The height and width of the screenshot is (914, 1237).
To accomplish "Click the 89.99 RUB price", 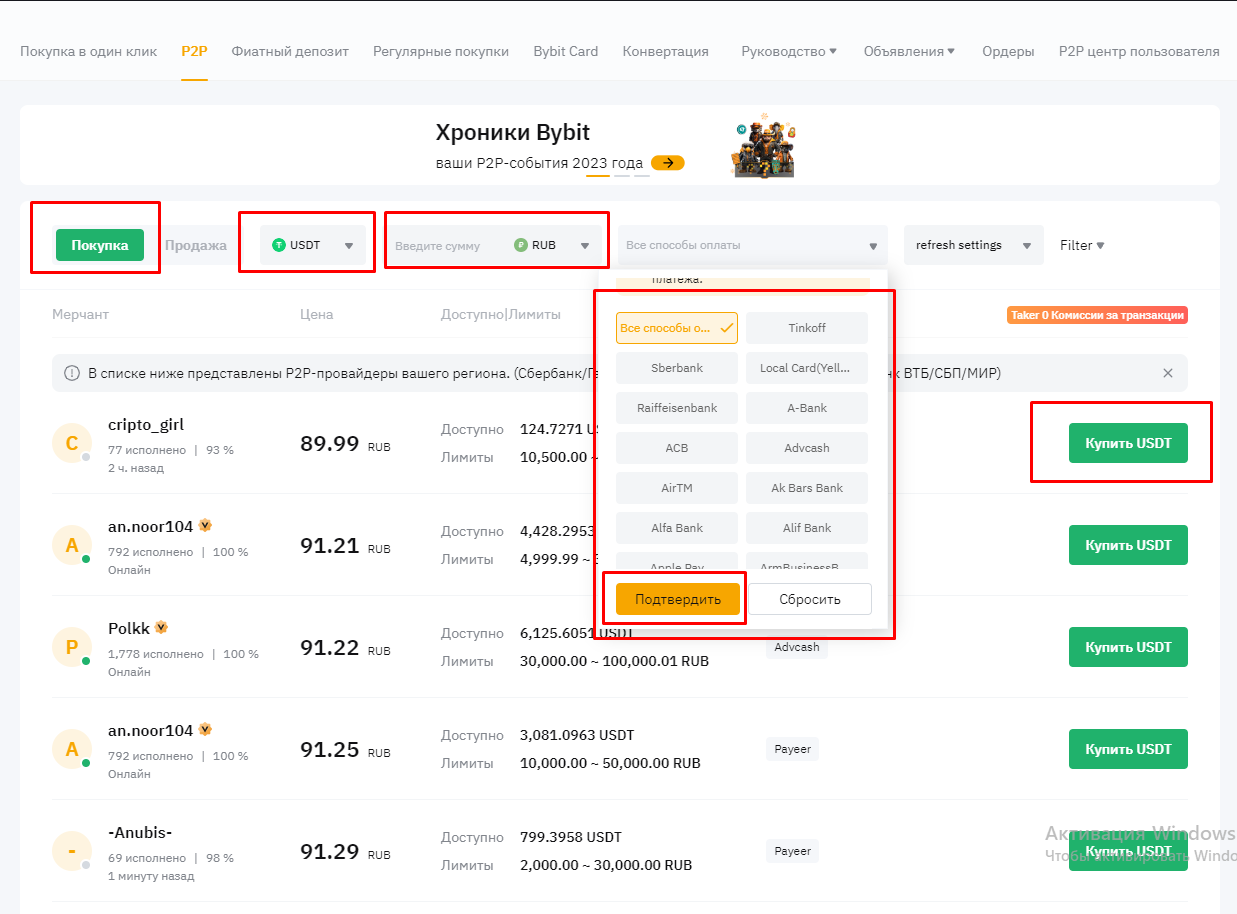I will [345, 444].
